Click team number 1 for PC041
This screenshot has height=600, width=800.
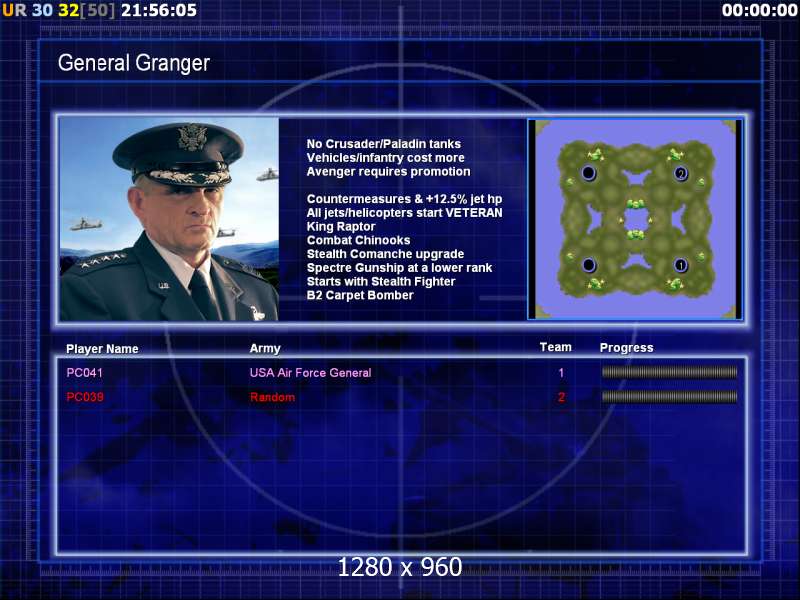tap(561, 373)
